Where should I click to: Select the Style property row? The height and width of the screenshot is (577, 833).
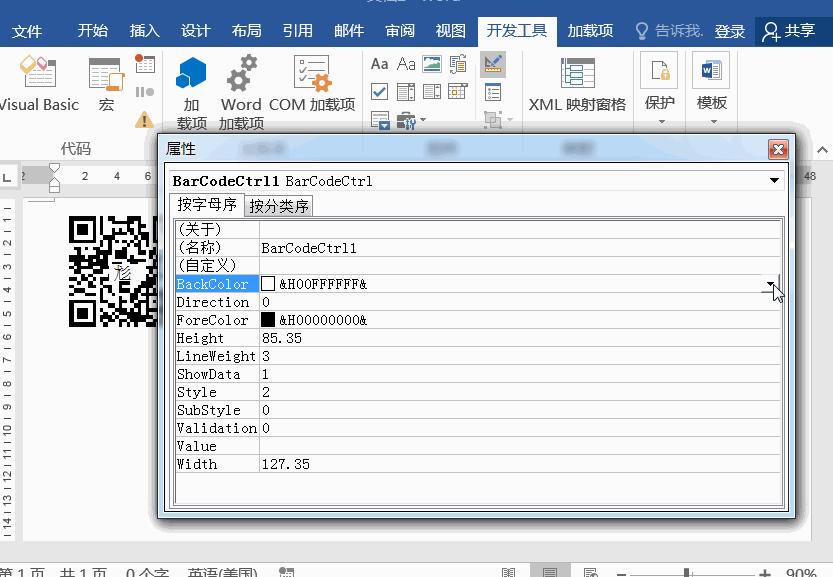[478, 392]
